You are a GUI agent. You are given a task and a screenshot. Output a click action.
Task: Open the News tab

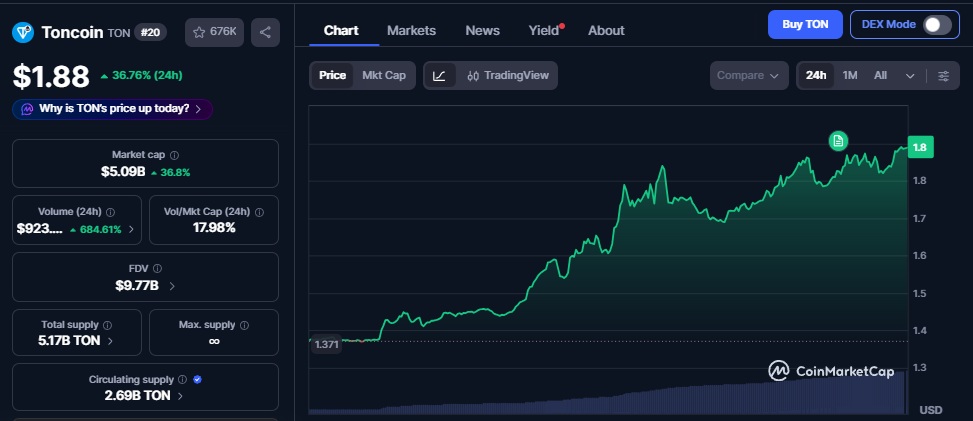482,30
